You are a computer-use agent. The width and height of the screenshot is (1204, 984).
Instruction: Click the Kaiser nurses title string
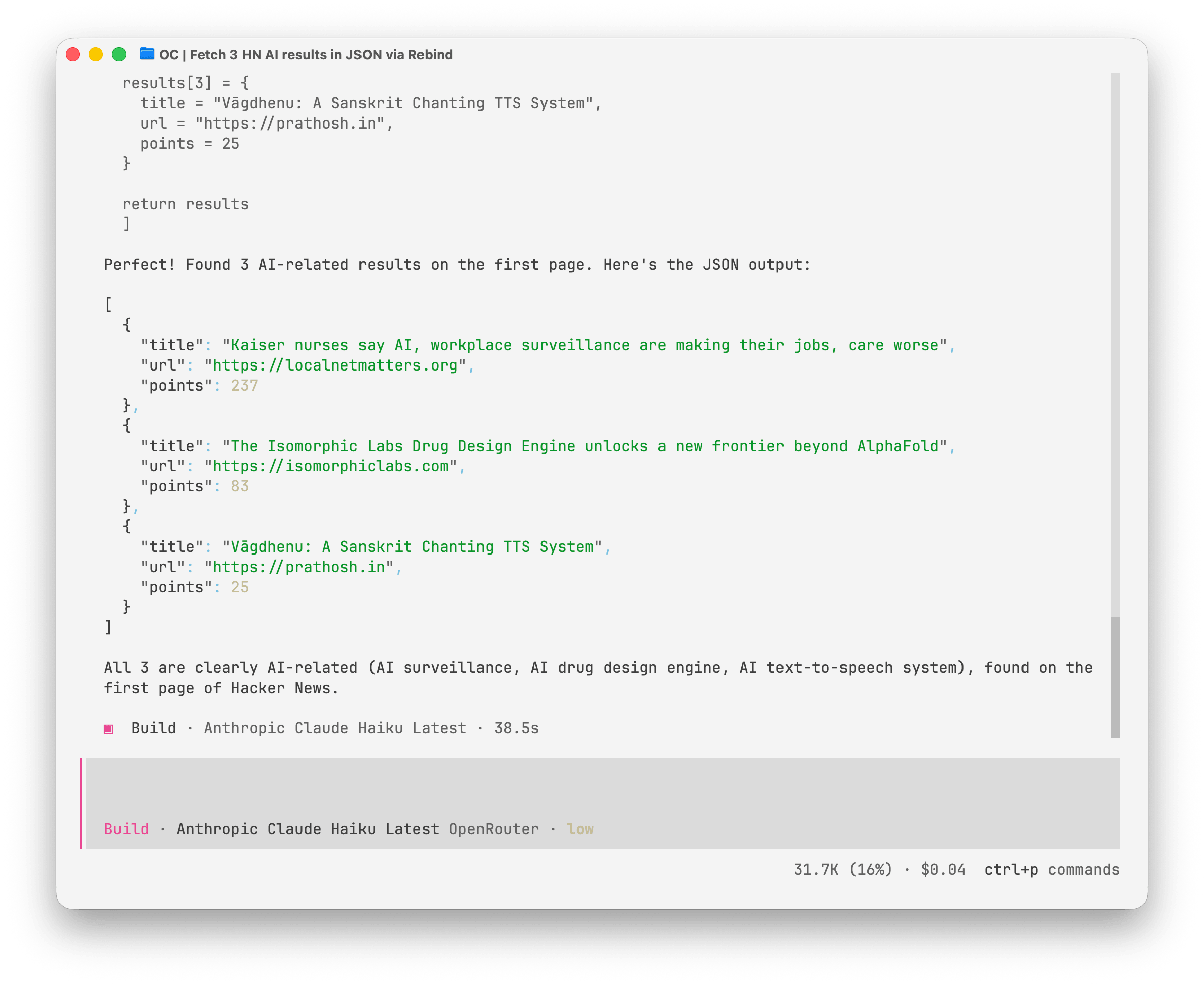coord(584,345)
